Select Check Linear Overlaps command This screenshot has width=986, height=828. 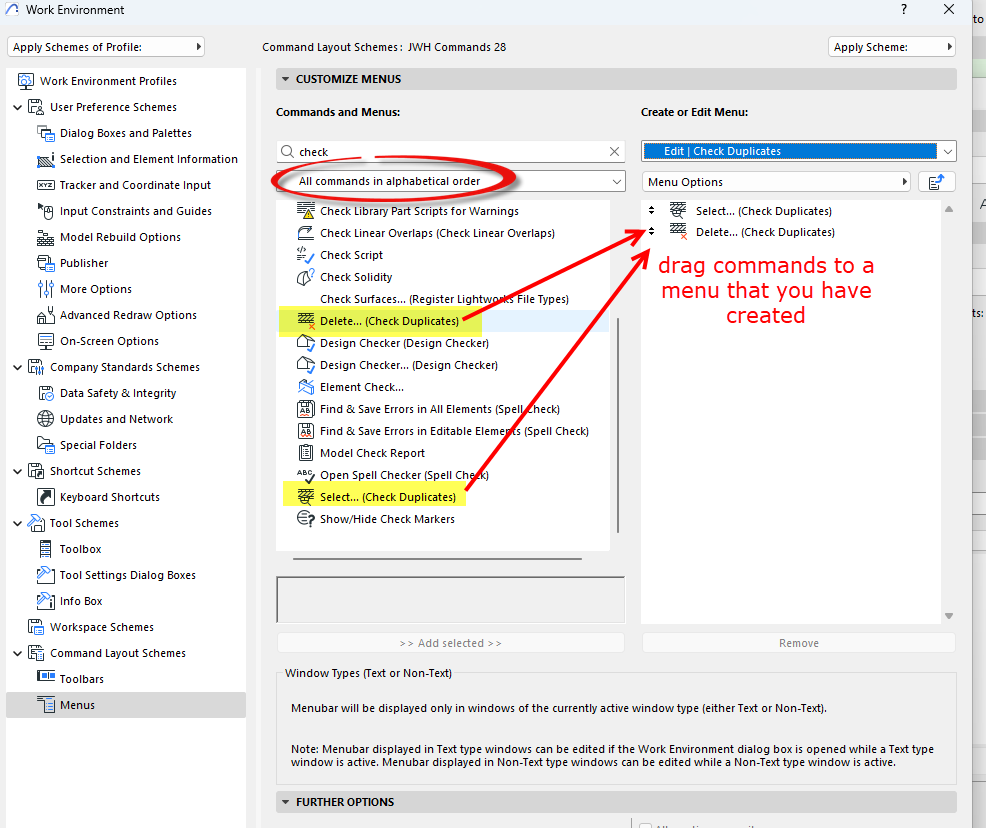437,233
